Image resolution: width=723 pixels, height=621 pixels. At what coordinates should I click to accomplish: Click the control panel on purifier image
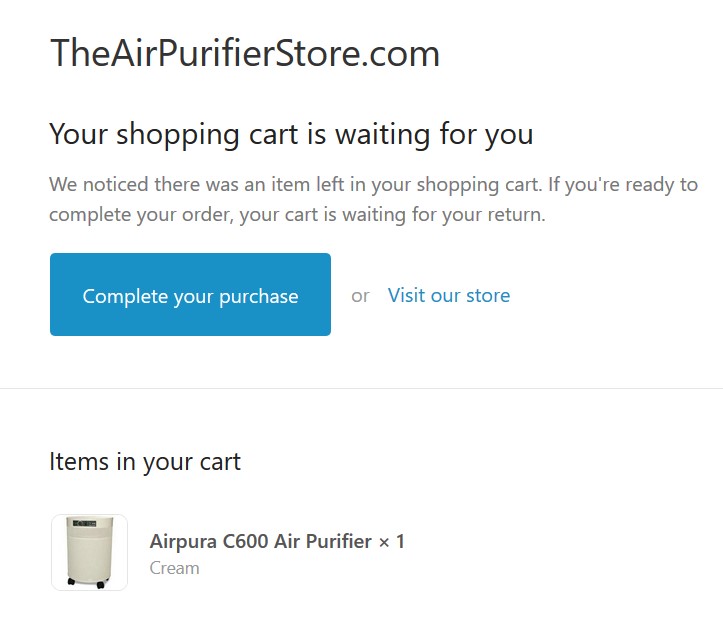(84, 523)
